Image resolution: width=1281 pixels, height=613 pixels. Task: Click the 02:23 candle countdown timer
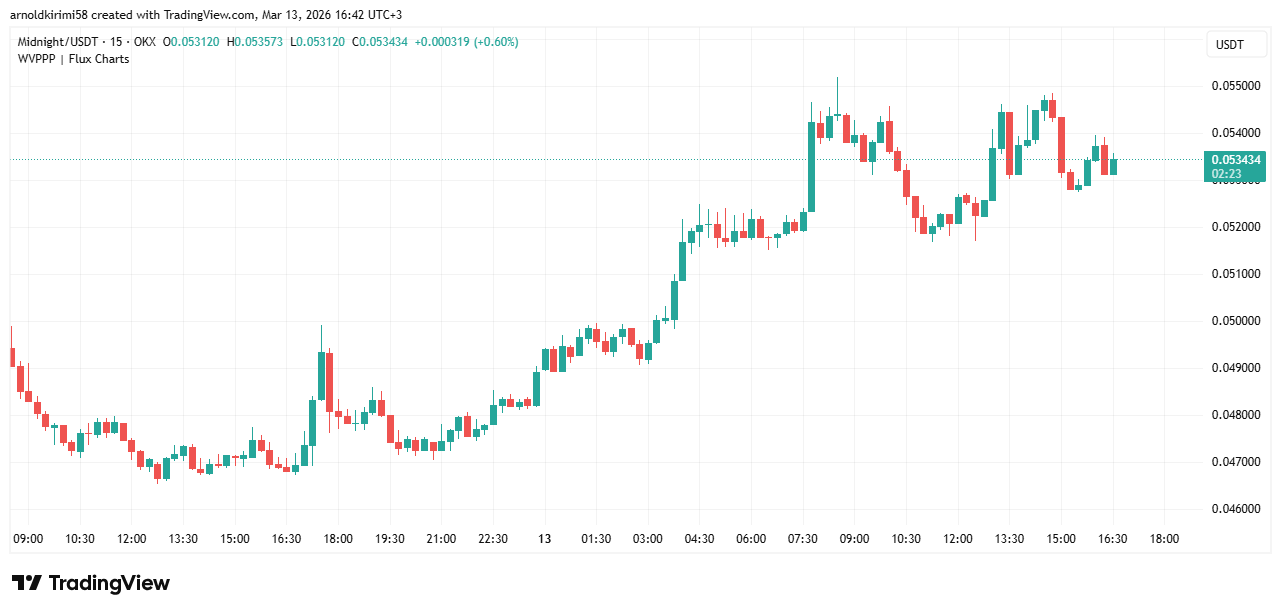[1226, 174]
